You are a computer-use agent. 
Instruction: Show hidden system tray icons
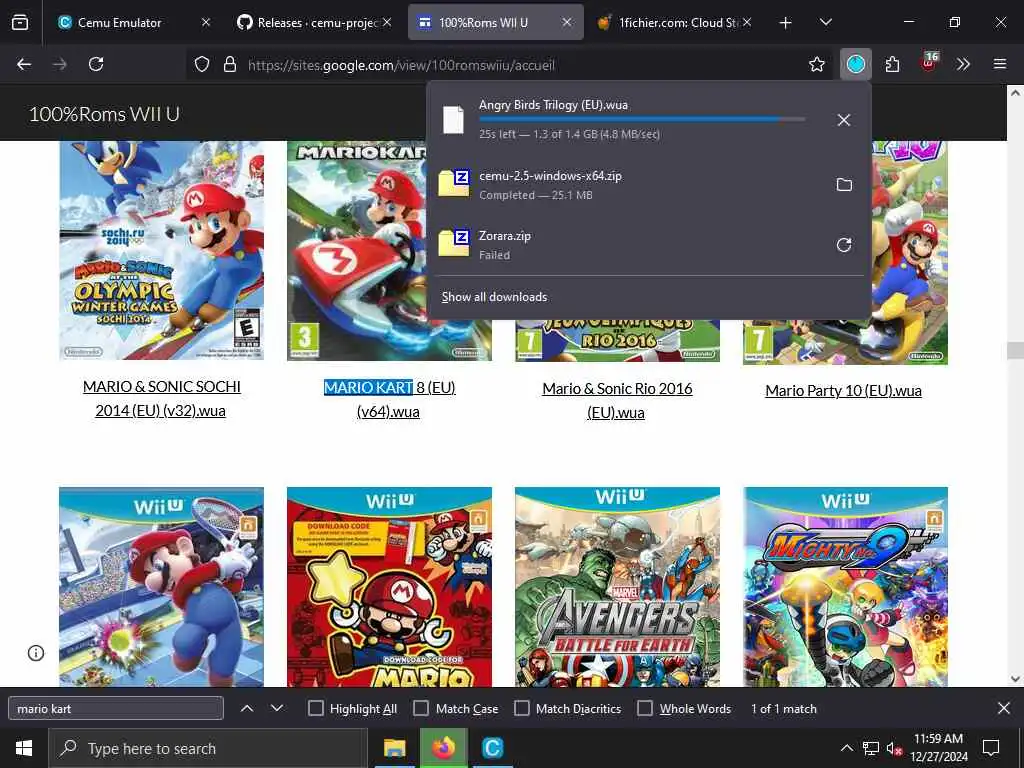pos(846,748)
